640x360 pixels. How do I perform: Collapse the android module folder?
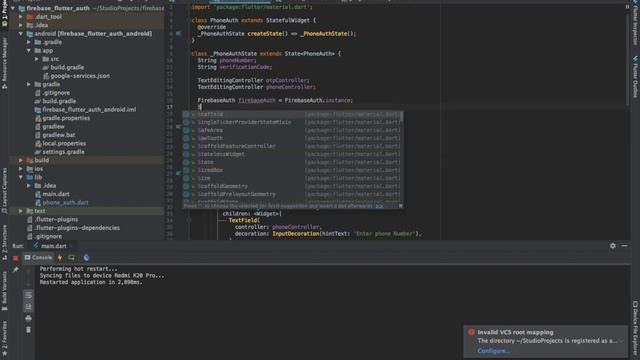(x=20, y=33)
